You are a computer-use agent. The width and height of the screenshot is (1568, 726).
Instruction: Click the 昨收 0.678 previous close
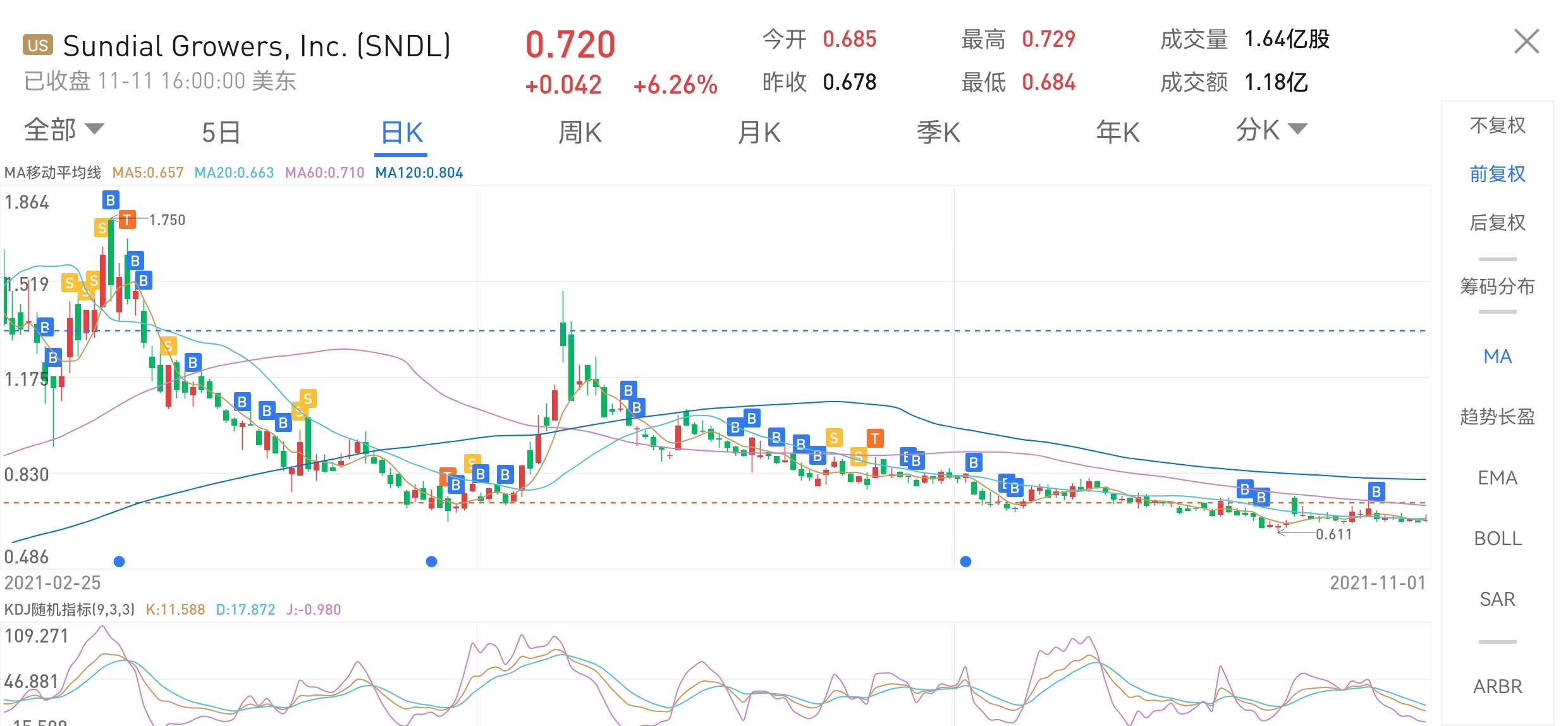point(819,82)
